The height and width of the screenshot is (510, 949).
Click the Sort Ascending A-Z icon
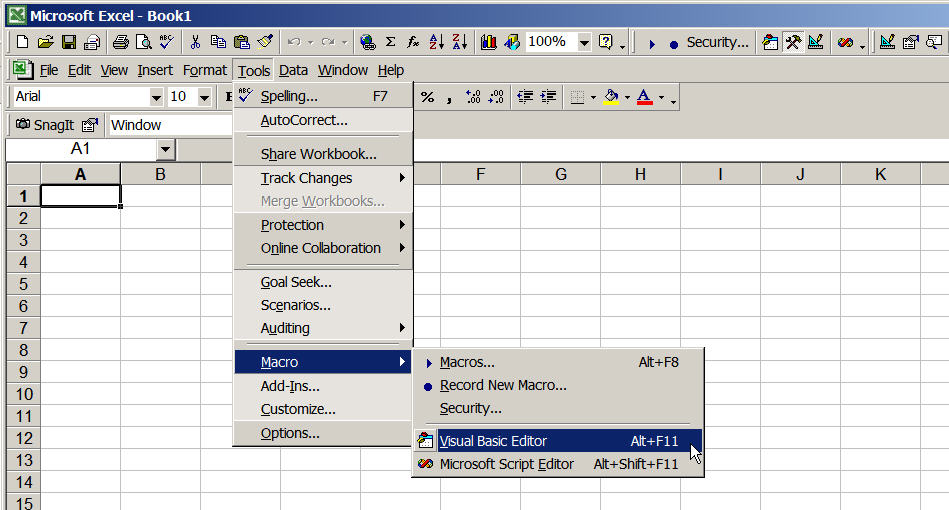coord(436,42)
